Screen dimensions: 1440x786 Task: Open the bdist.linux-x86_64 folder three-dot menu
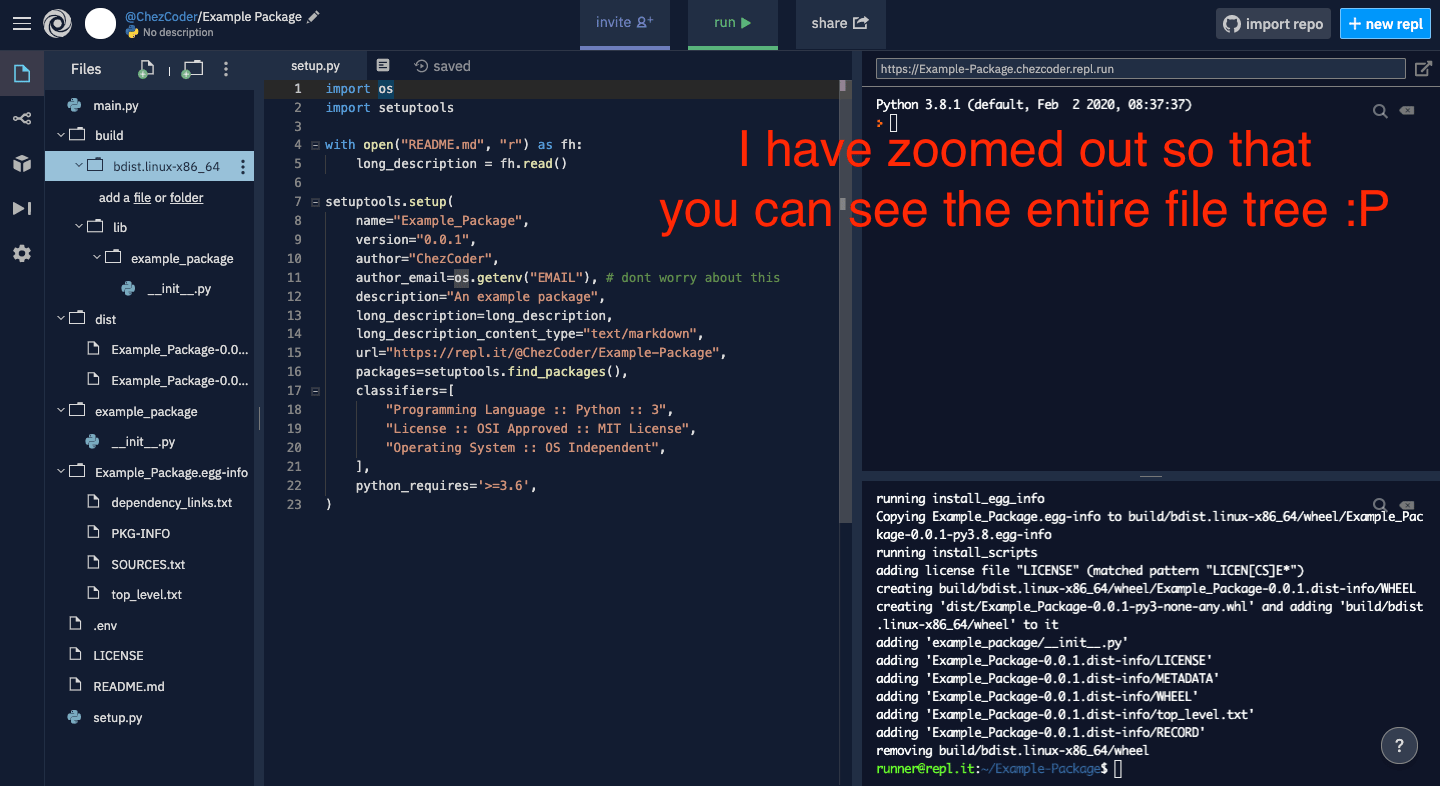[242, 167]
